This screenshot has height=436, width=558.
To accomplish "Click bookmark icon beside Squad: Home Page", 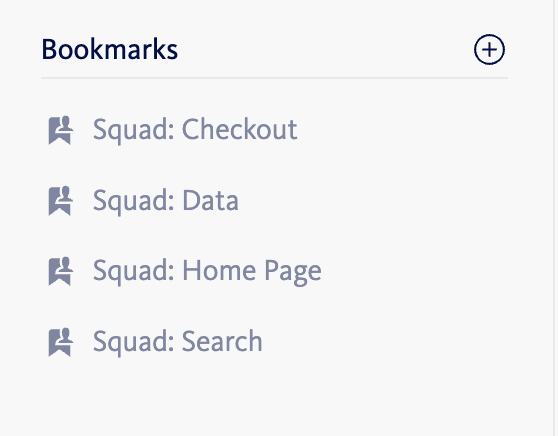I will point(60,271).
